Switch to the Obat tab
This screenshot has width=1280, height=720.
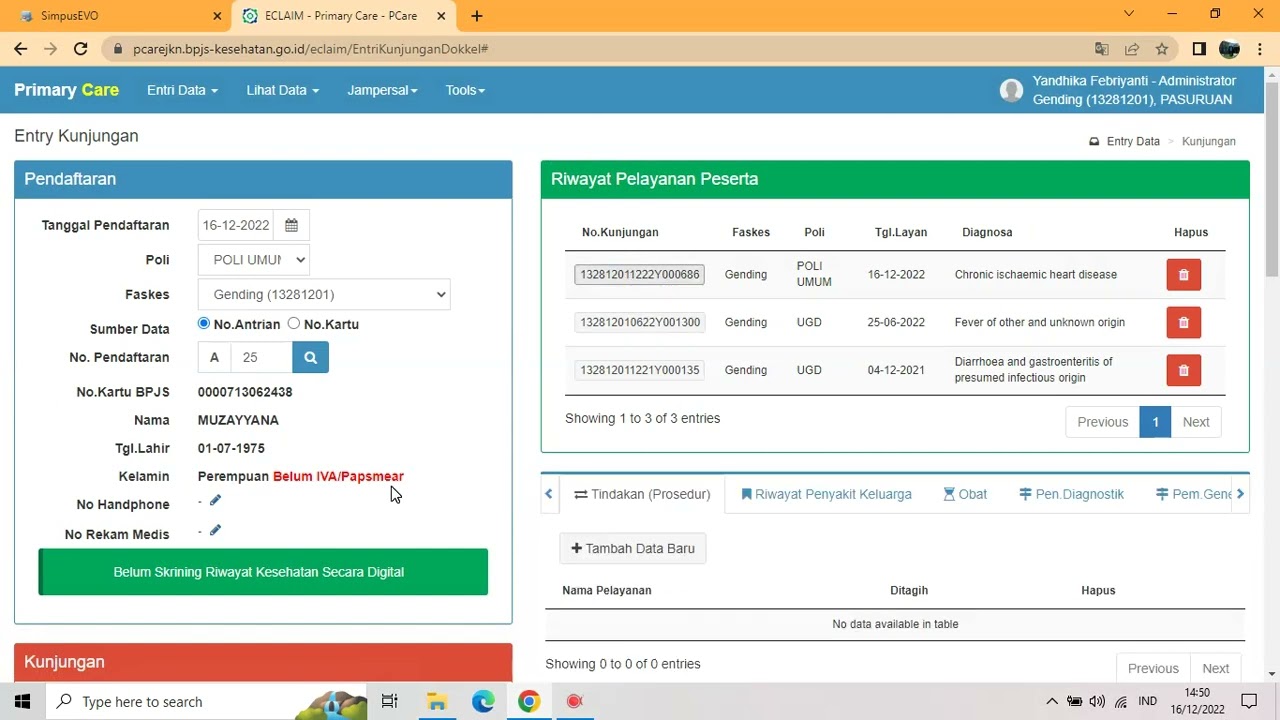pyautogui.click(x=965, y=494)
